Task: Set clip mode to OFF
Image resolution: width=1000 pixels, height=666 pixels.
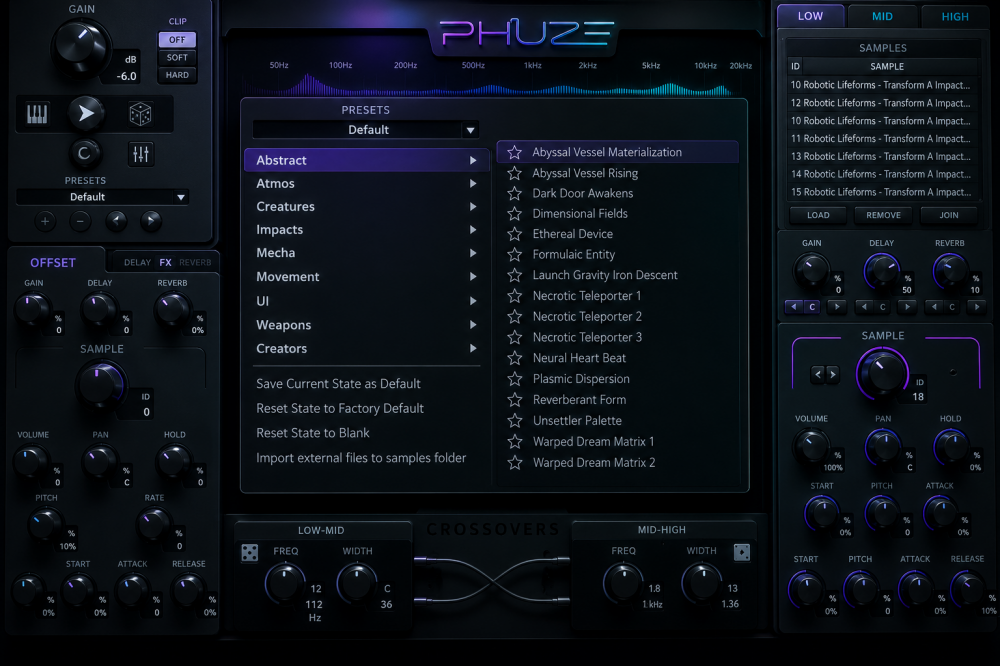Action: point(177,40)
